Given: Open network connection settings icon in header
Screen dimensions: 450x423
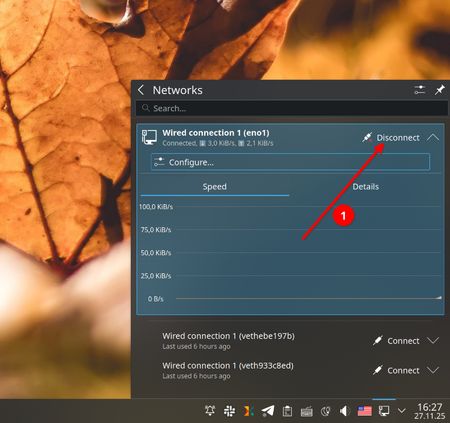Looking at the screenshot, I should coord(420,90).
